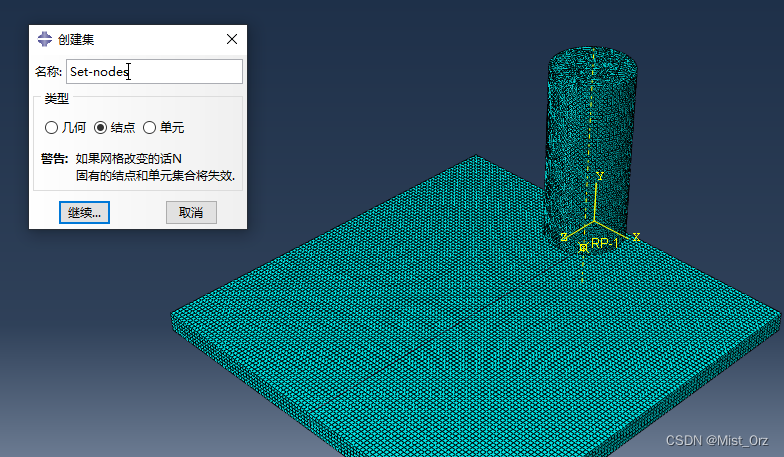This screenshot has height=457, width=784.
Task: Click the yellow Y axis label
Action: pos(599,176)
